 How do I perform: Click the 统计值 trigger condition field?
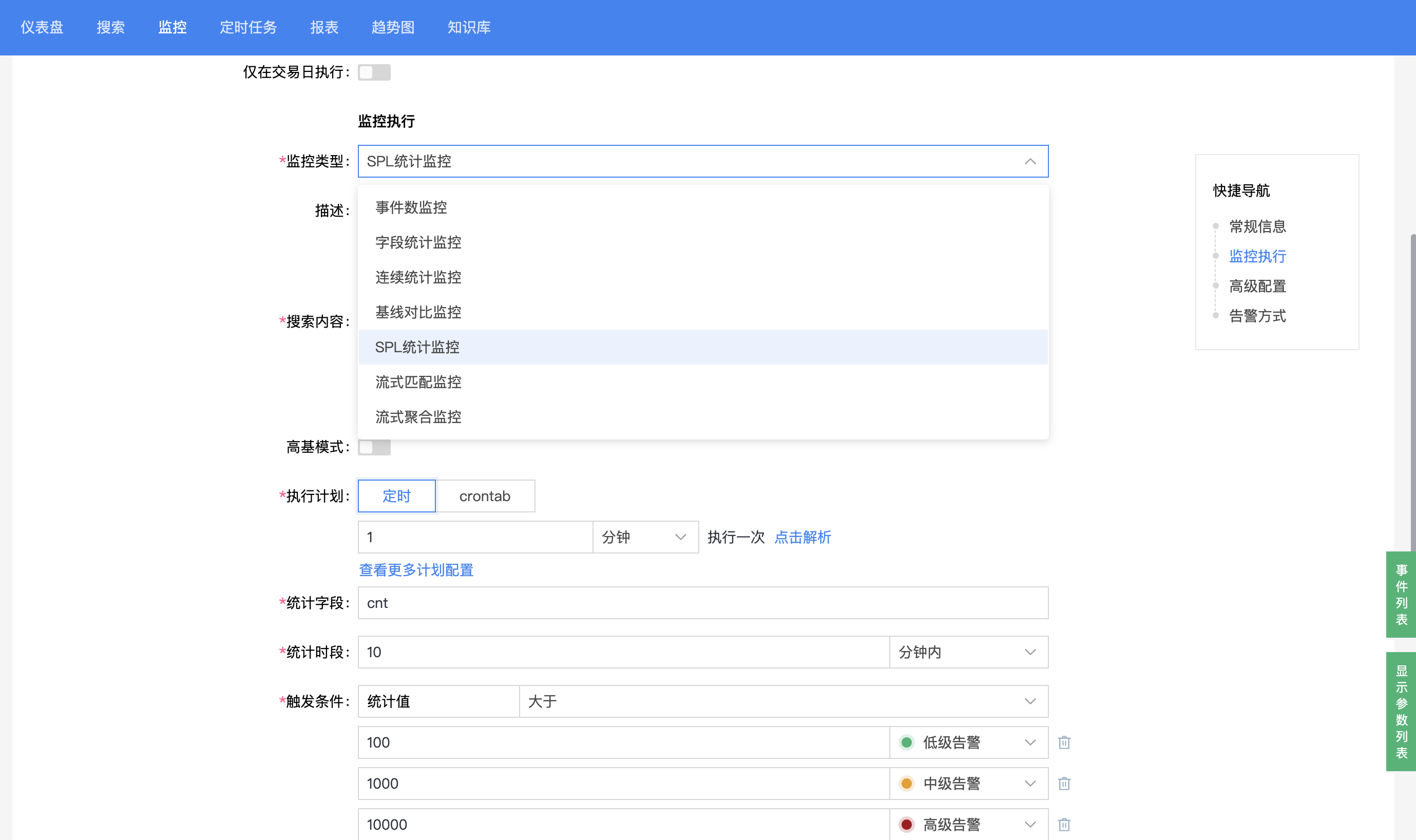[438, 701]
